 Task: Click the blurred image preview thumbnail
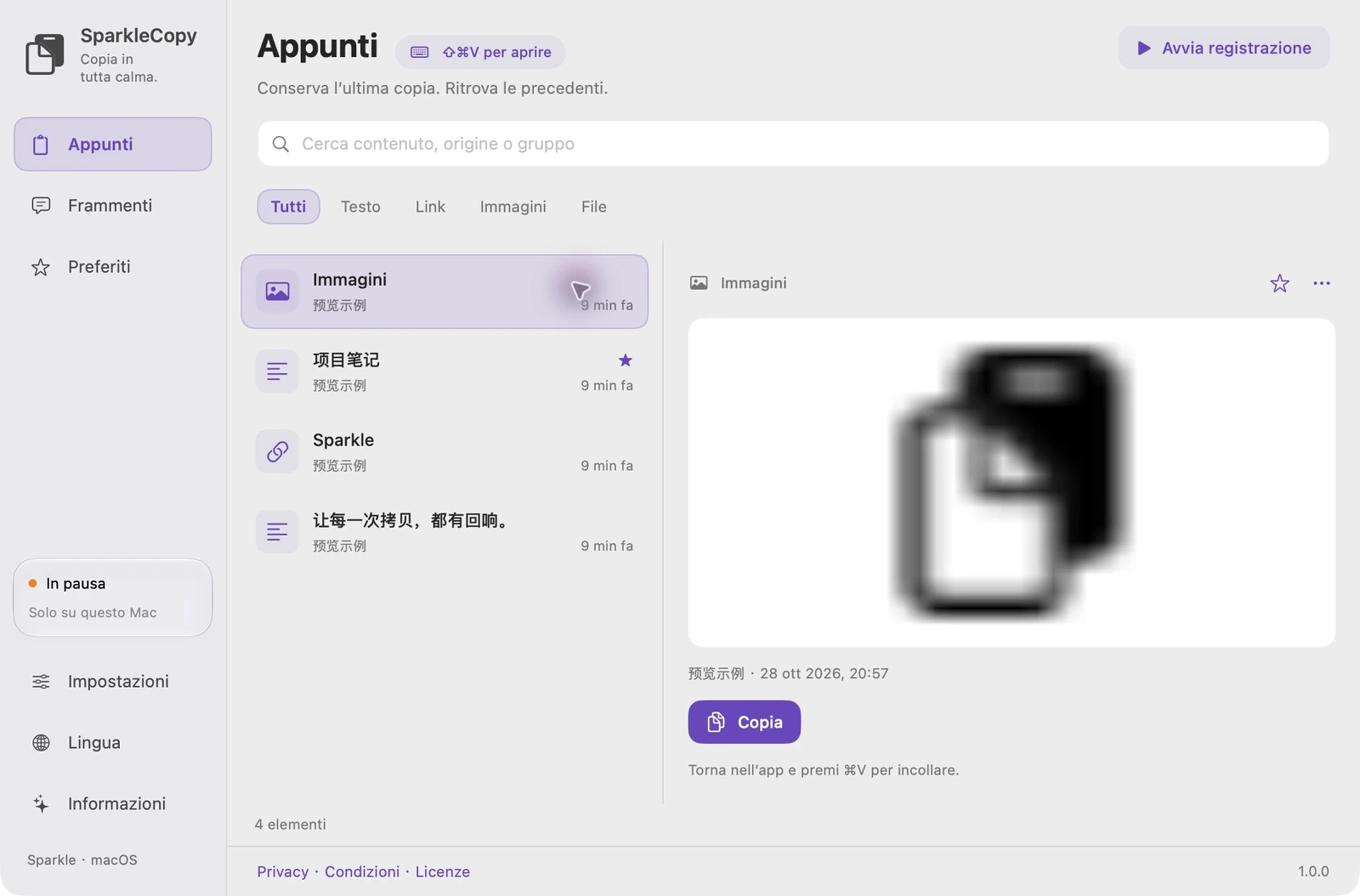coord(1011,483)
